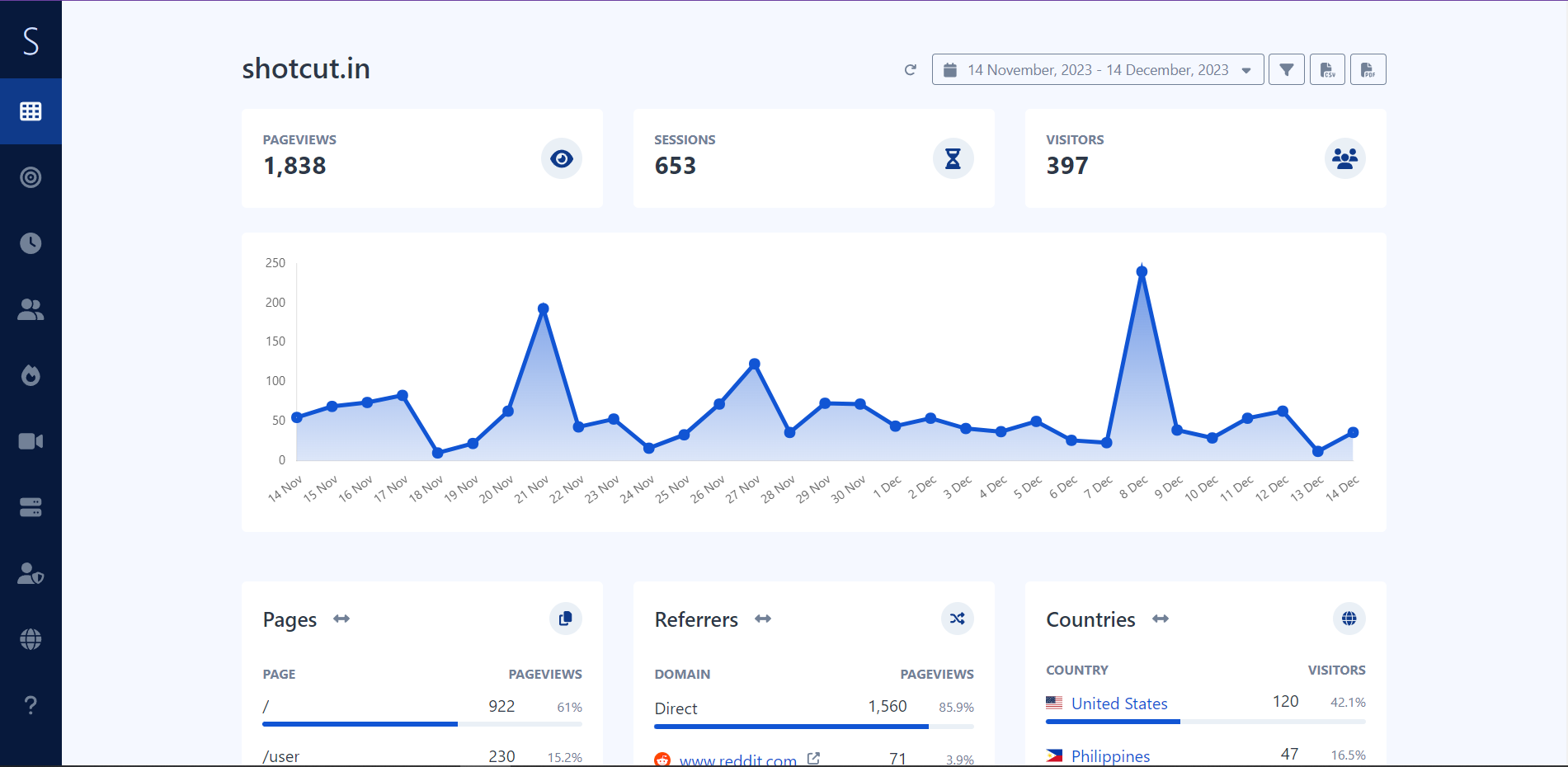1568x767 pixels.
Task: Click the / page progress bar
Action: click(x=422, y=724)
